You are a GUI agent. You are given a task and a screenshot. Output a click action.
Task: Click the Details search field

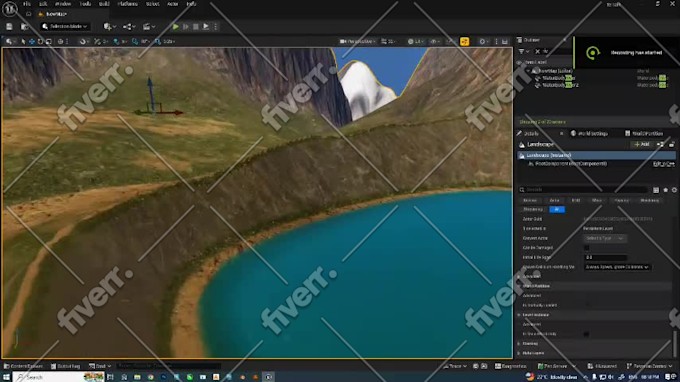[x=583, y=189]
